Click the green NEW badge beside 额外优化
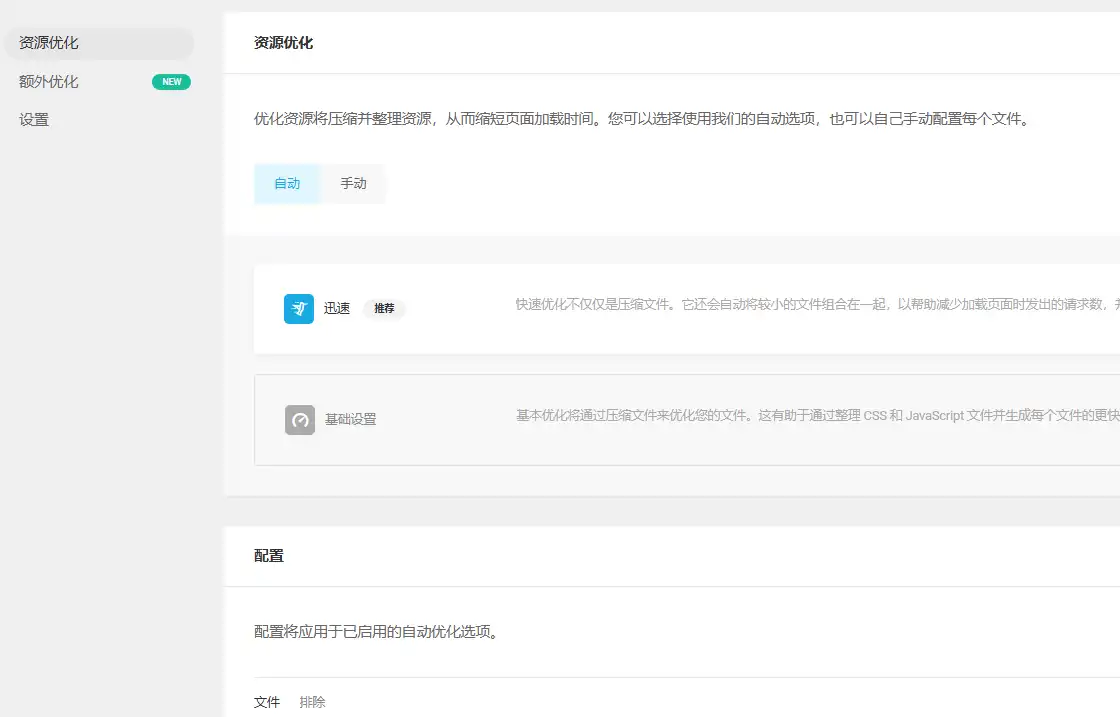1120x717 pixels. click(170, 81)
